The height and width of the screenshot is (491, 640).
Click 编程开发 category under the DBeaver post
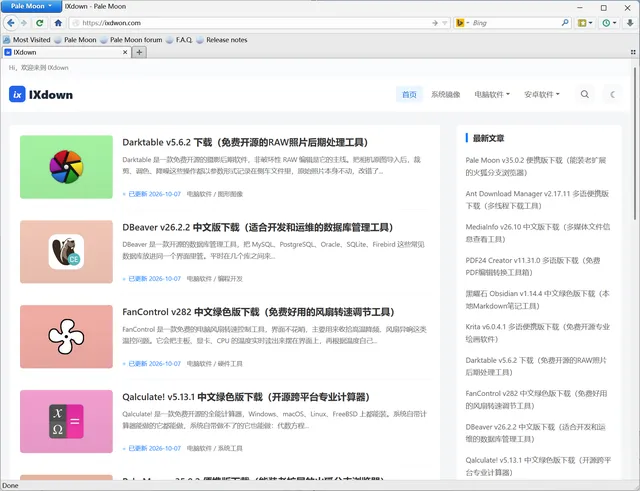(x=230, y=279)
